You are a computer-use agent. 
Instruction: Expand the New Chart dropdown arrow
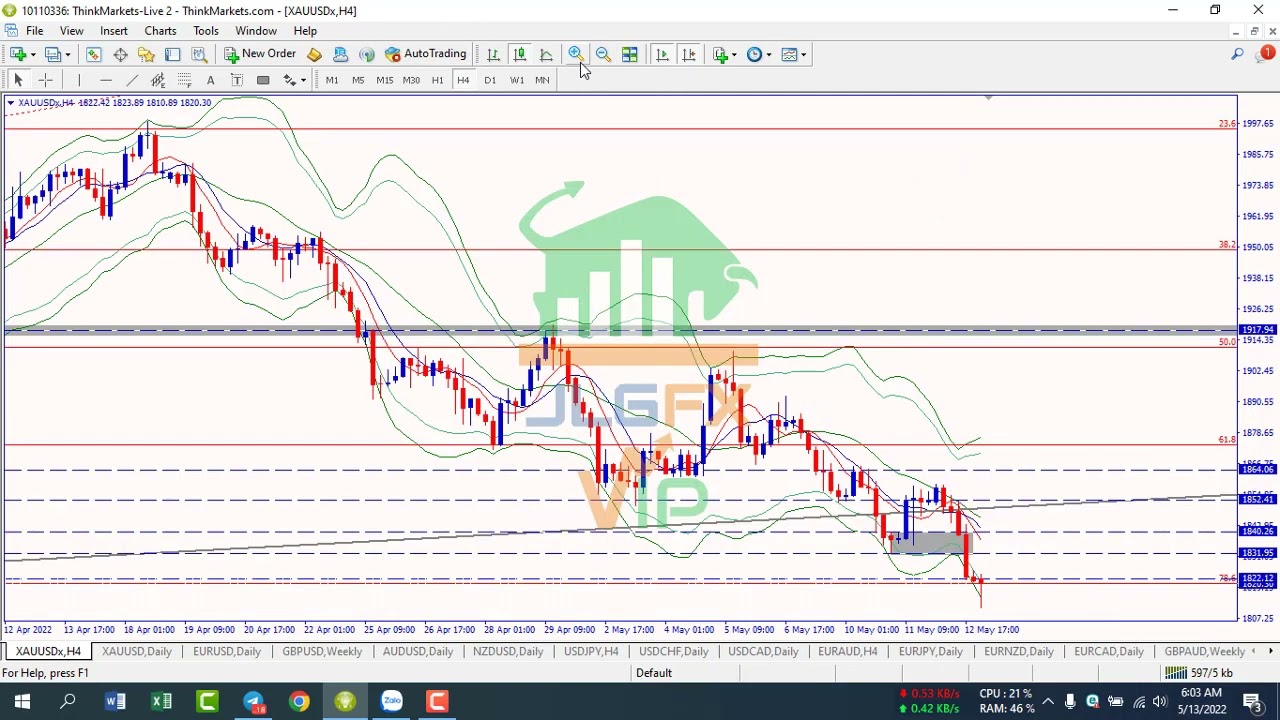pyautogui.click(x=33, y=54)
